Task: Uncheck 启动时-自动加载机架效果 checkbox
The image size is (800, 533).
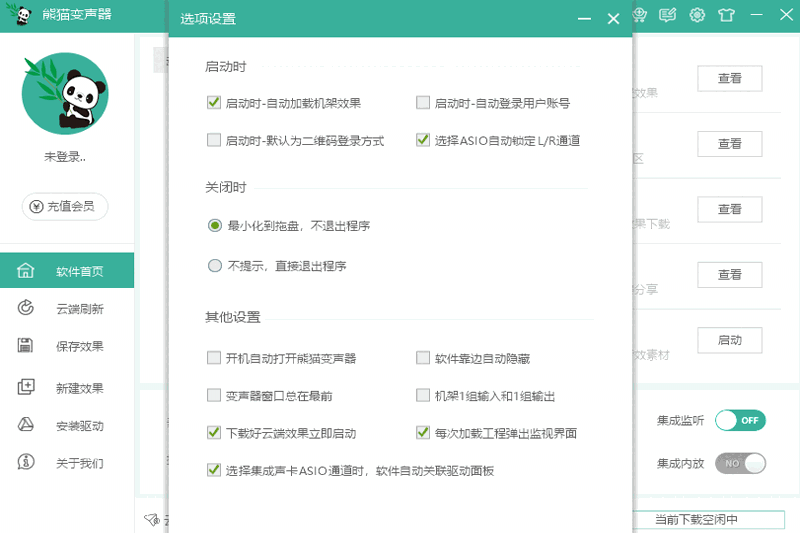Action: coord(213,103)
